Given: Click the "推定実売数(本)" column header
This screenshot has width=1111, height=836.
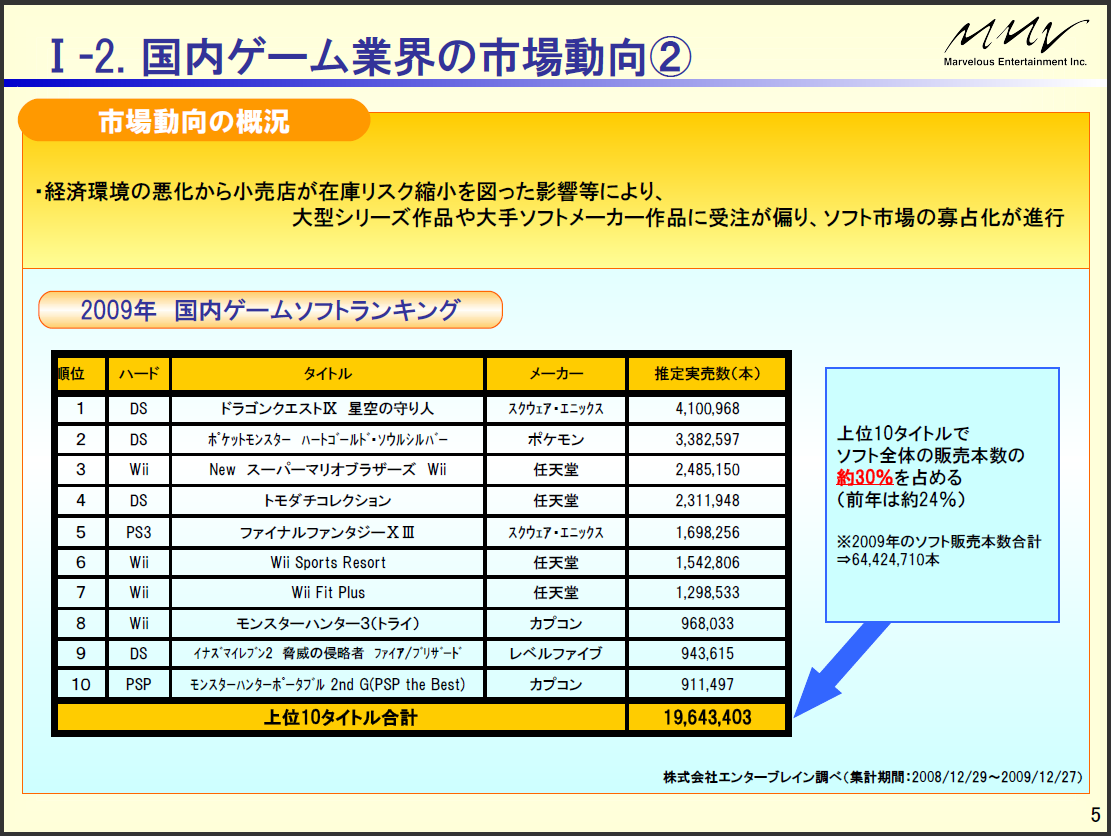Looking at the screenshot, I should (x=707, y=373).
